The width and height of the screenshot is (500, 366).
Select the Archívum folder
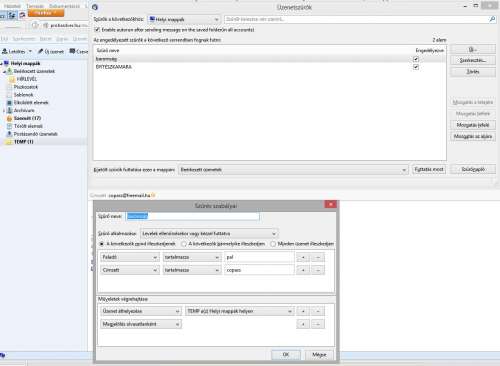coord(24,110)
